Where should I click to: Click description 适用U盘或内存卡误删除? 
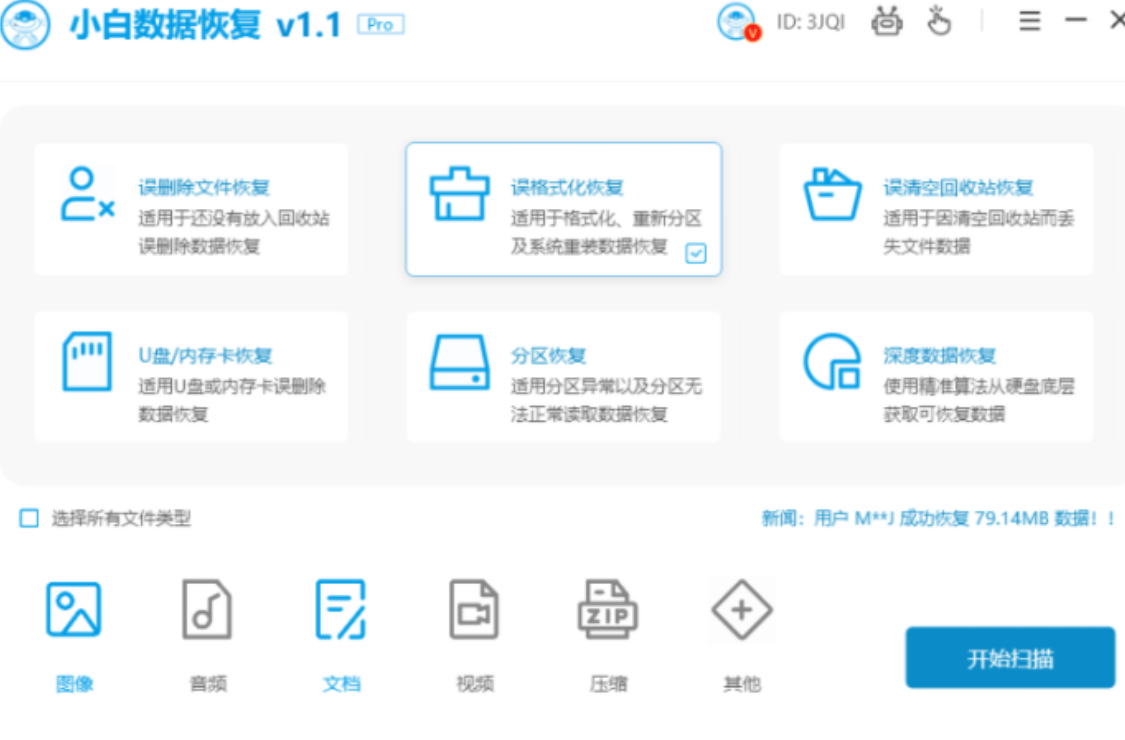(x=232, y=386)
